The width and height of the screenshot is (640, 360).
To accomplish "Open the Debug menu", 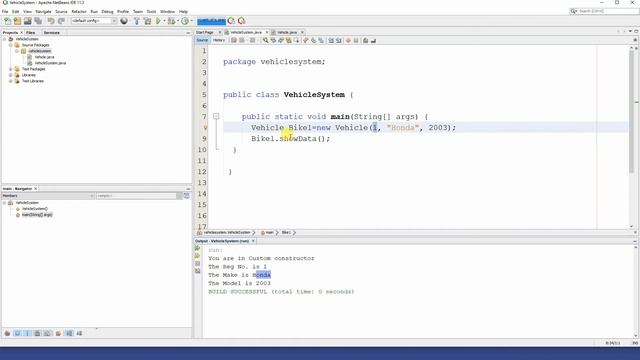I will [x=107, y=11].
